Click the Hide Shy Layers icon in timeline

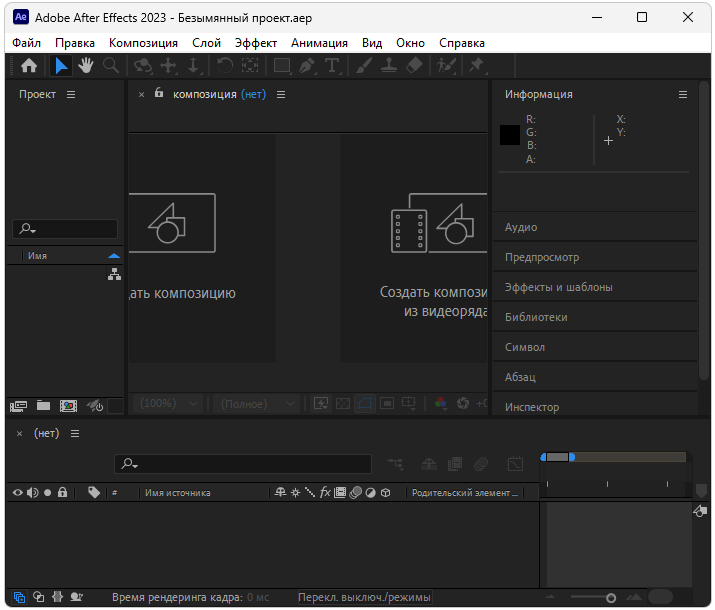[429, 464]
